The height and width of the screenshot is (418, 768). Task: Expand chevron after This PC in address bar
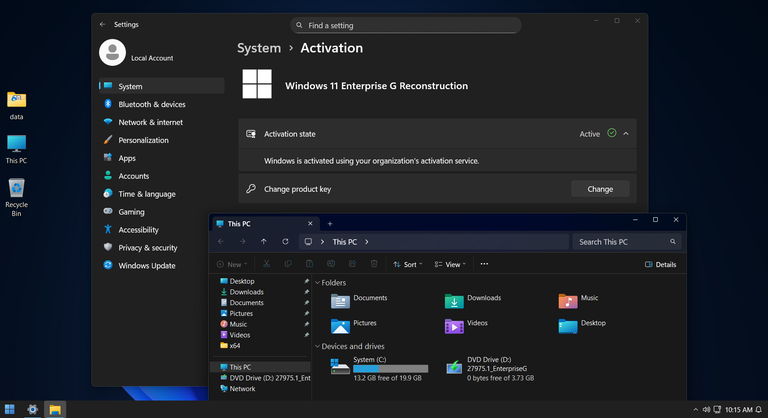point(366,242)
